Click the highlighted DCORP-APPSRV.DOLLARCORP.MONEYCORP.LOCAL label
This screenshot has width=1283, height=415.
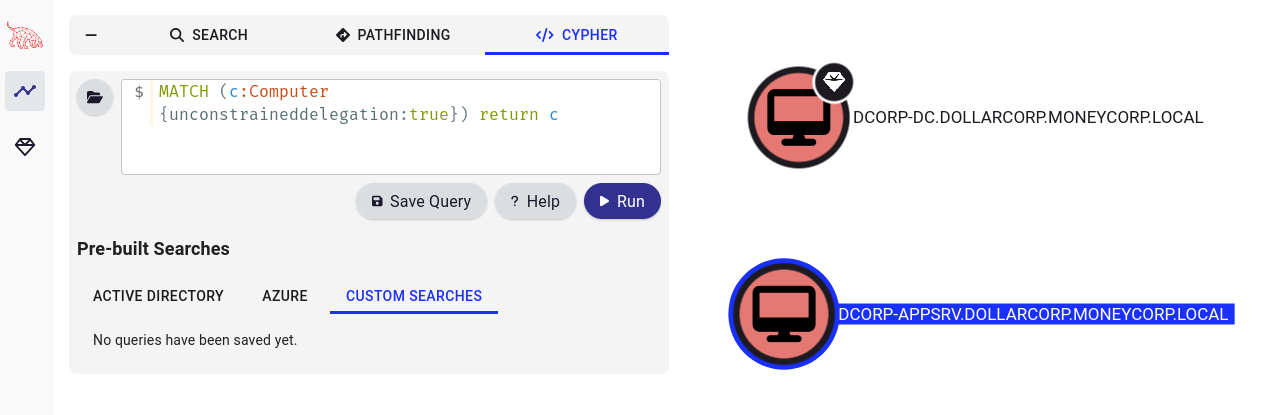(x=1034, y=314)
